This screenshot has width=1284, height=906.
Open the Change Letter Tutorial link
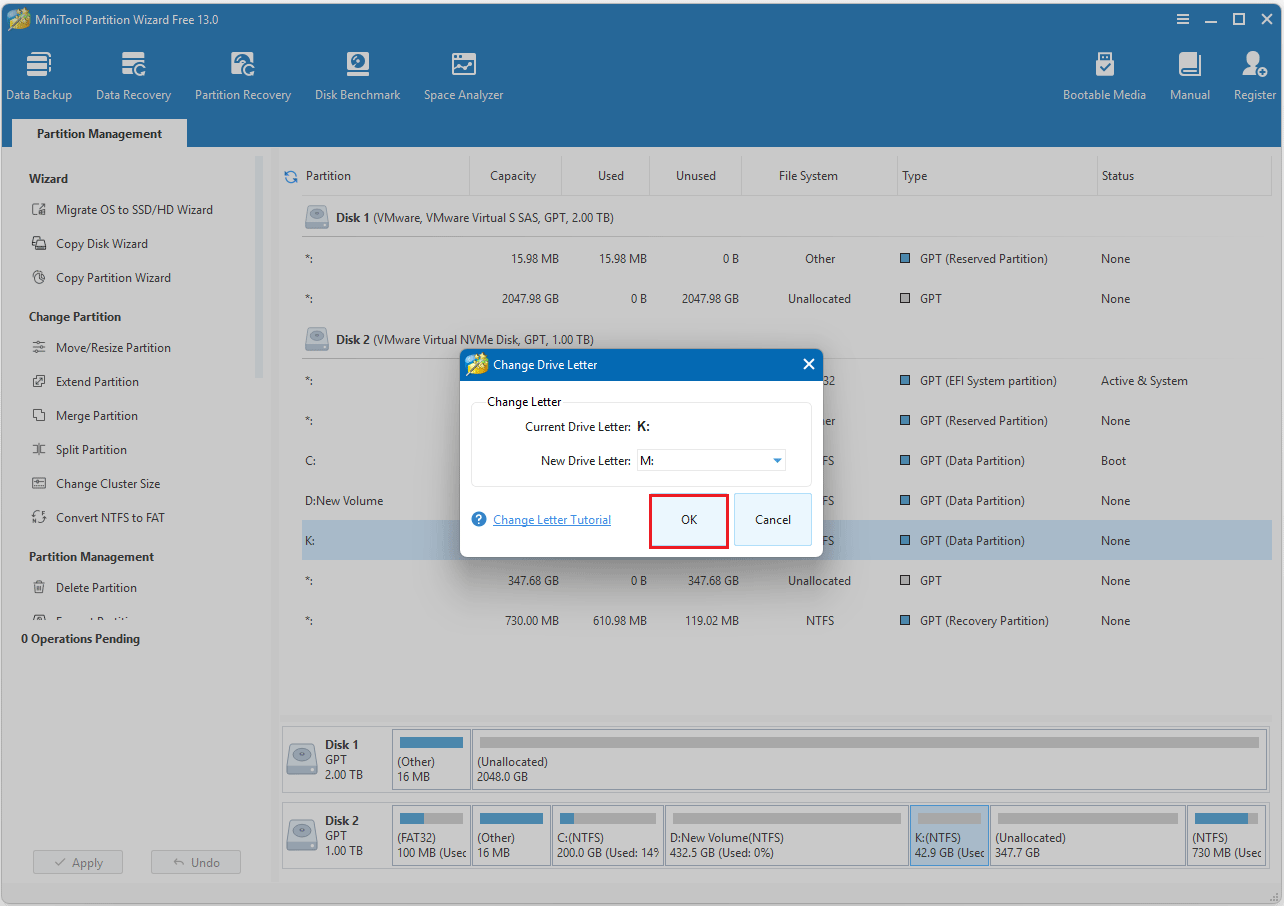550,519
